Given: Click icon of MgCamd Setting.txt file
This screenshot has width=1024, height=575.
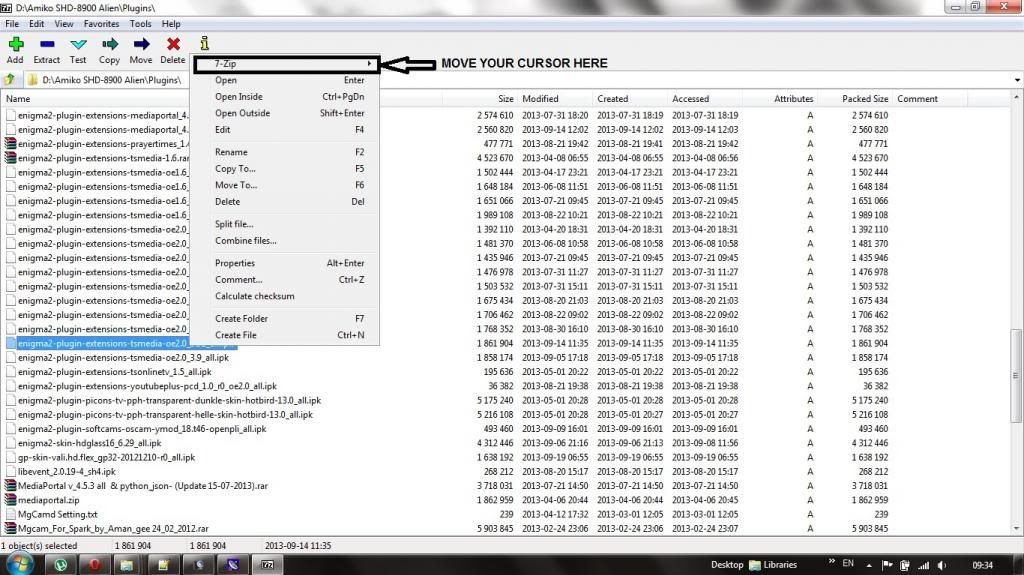Looking at the screenshot, I should [10, 514].
